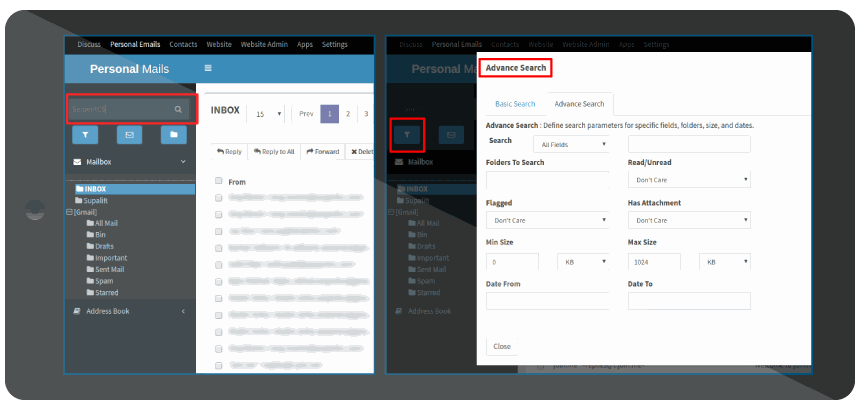Go to page 3 in inbox pagination
Screen dimensions: 860x410
366,114
